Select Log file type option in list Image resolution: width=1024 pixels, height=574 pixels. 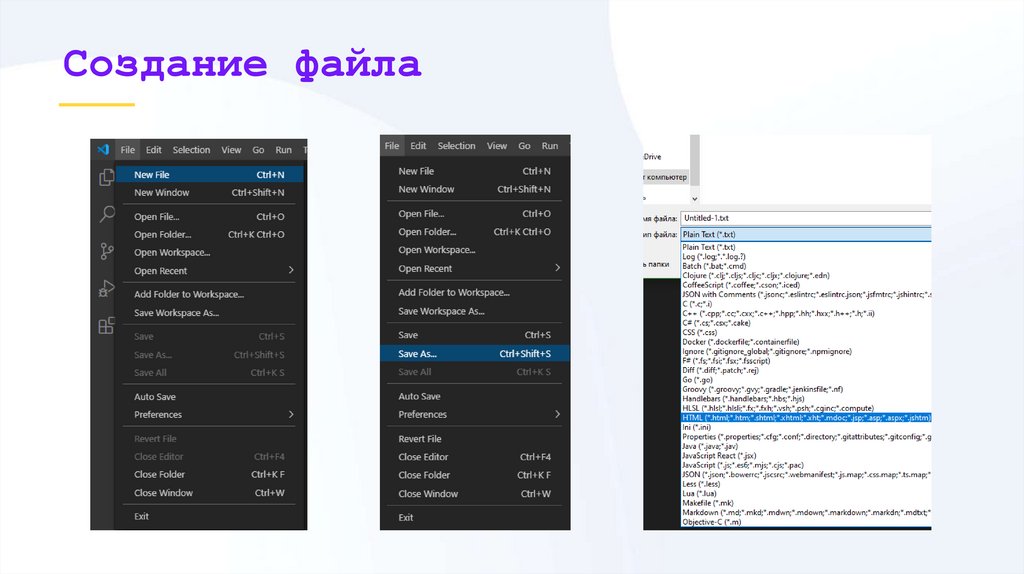(806, 257)
